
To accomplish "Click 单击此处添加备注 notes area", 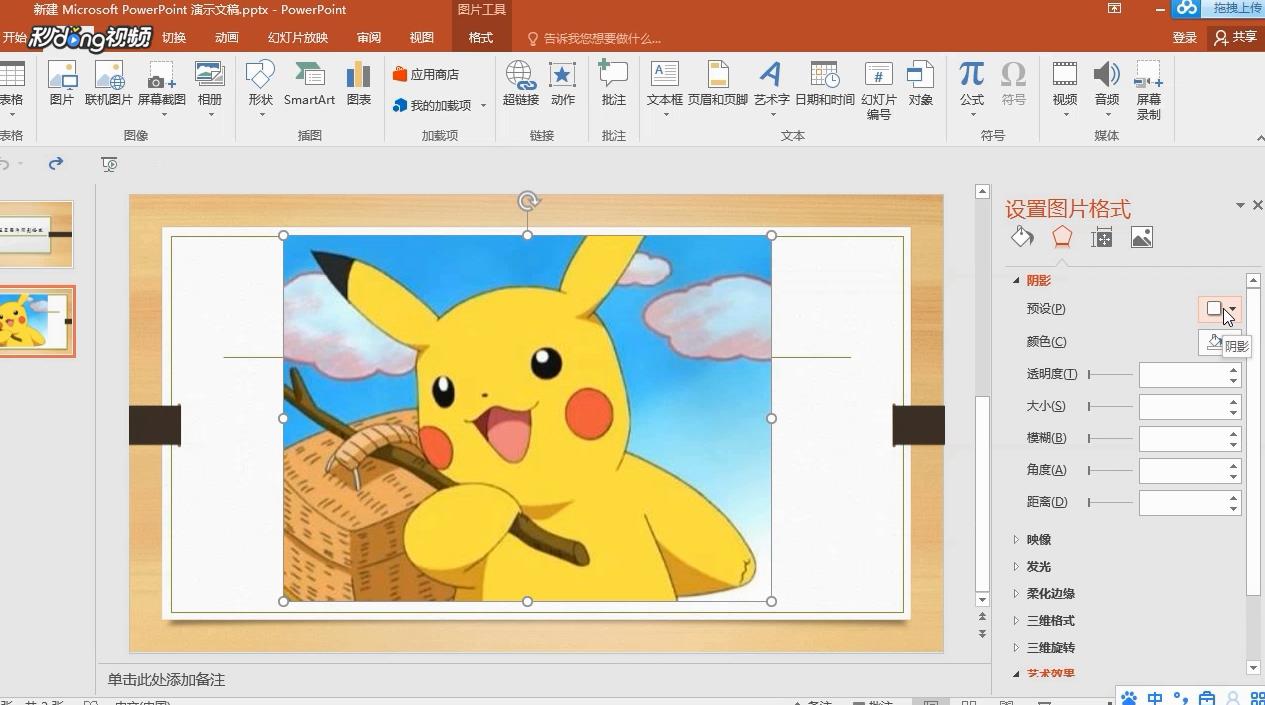I will (x=167, y=680).
